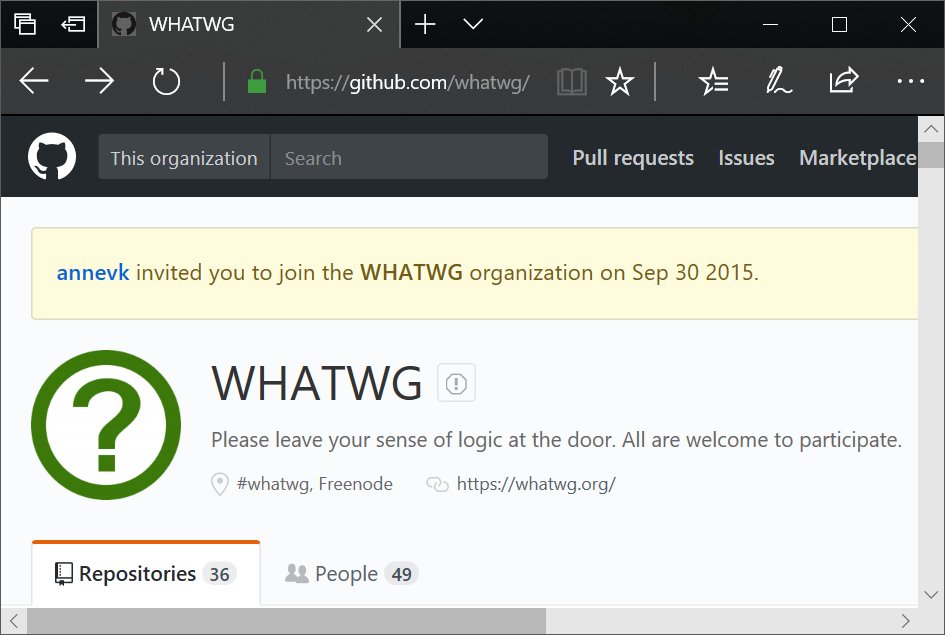This screenshot has width=945, height=635.
Task: Share this page via Edge share icon
Action: [x=843, y=82]
